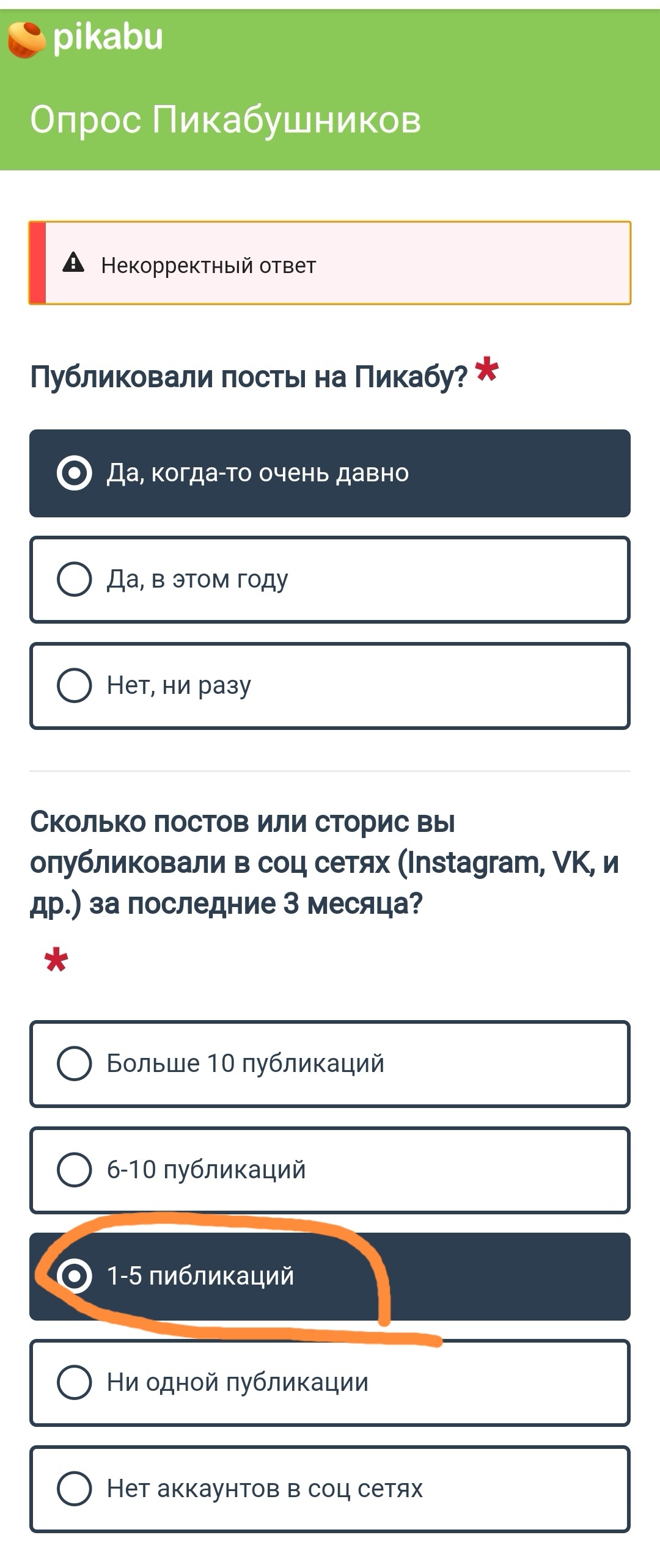Click the 'Опрос Пикабушников' survey title
The height and width of the screenshot is (1568, 660).
click(226, 120)
